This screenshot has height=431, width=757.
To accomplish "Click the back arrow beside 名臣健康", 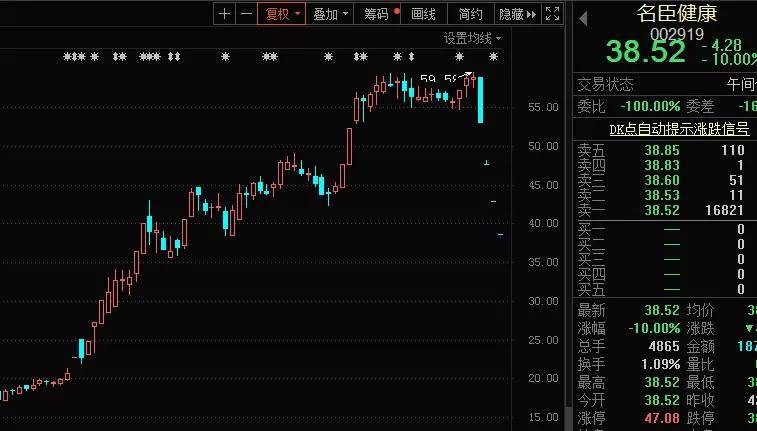I will [583, 19].
